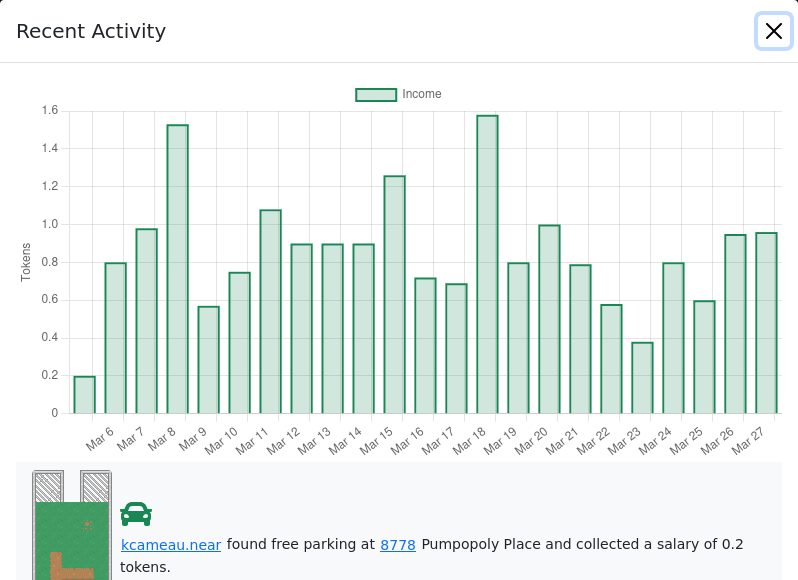The image size is (798, 580).
Task: Click the Mar 27 income bar
Action: (766, 323)
